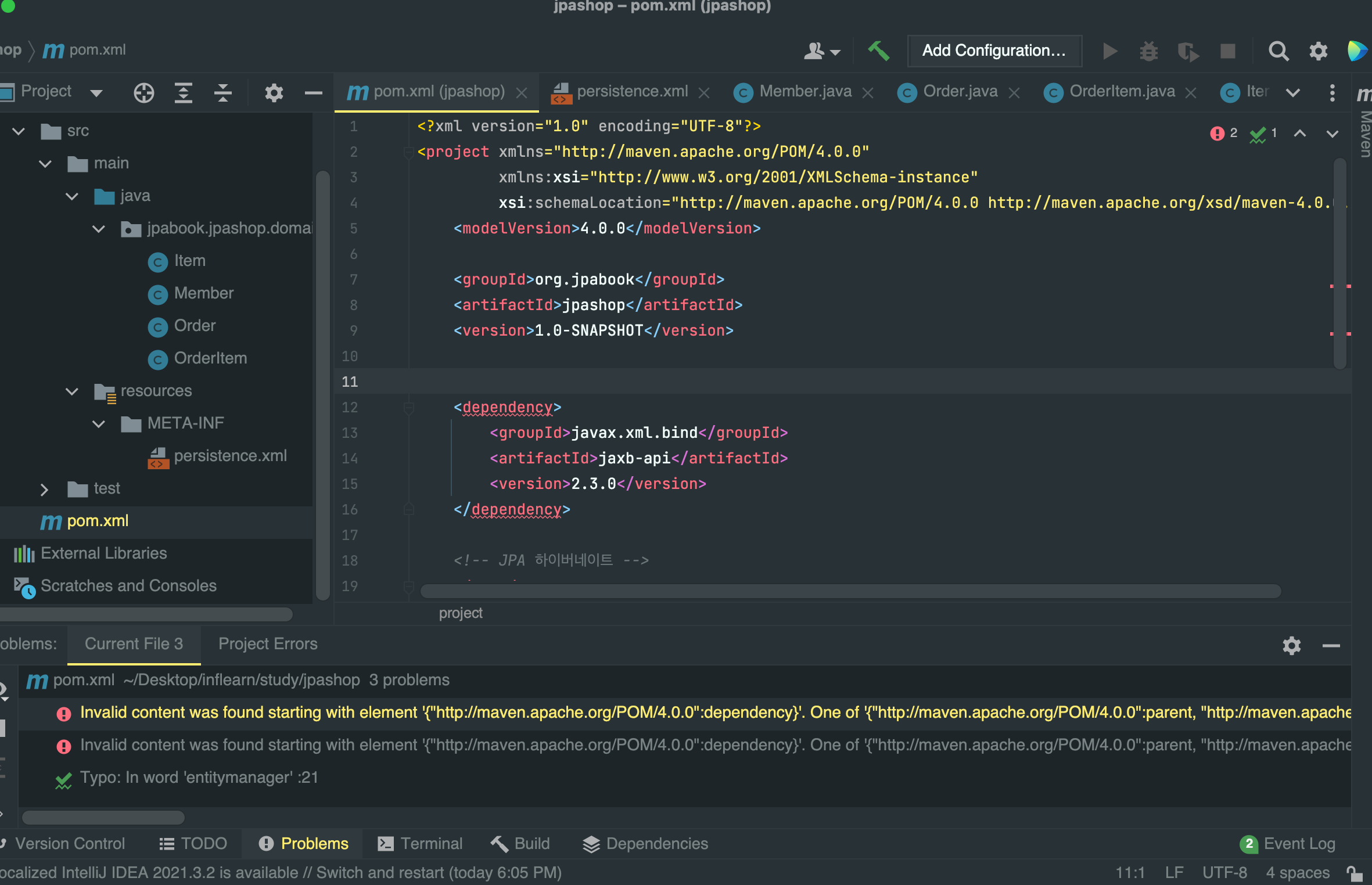Open Search Everywhere magnifier

click(1278, 51)
